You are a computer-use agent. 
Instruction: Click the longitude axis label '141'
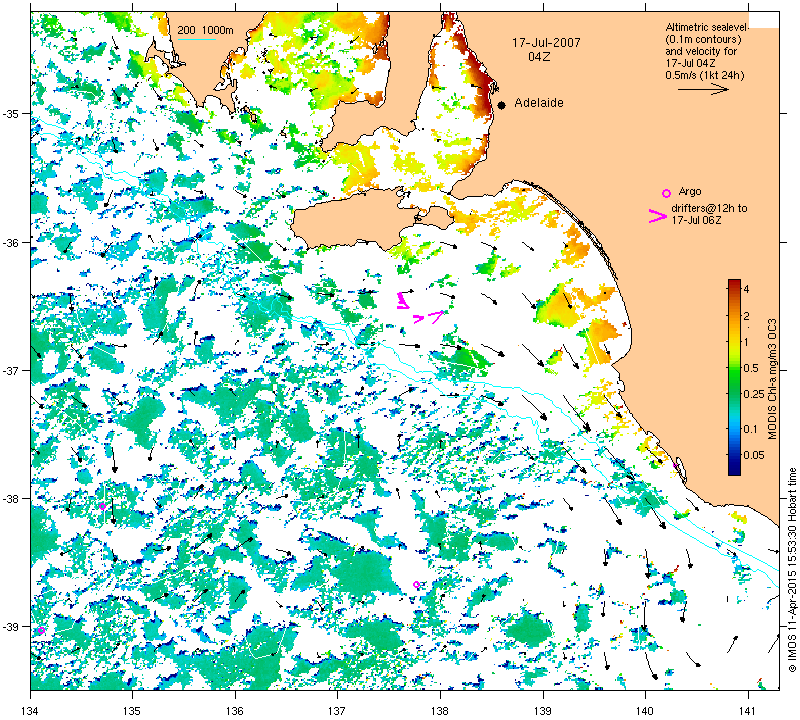(x=748, y=711)
